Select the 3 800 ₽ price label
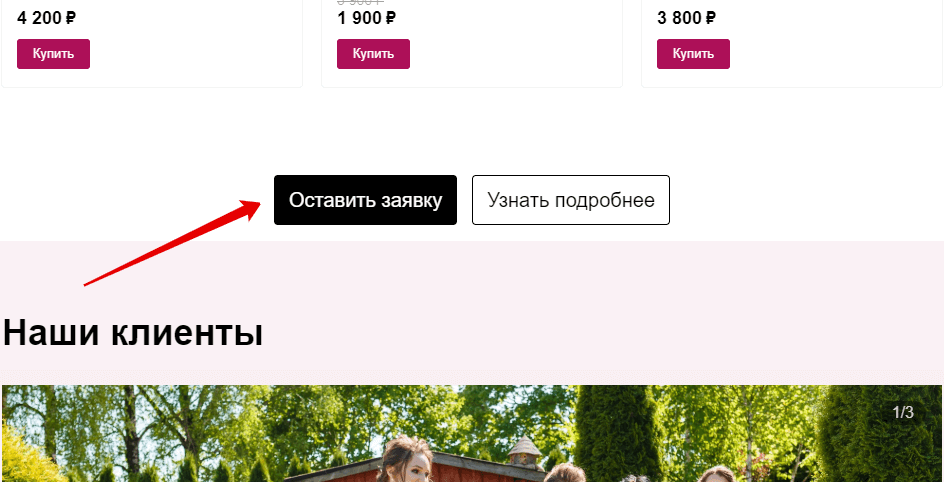The width and height of the screenshot is (944, 482). pos(686,18)
